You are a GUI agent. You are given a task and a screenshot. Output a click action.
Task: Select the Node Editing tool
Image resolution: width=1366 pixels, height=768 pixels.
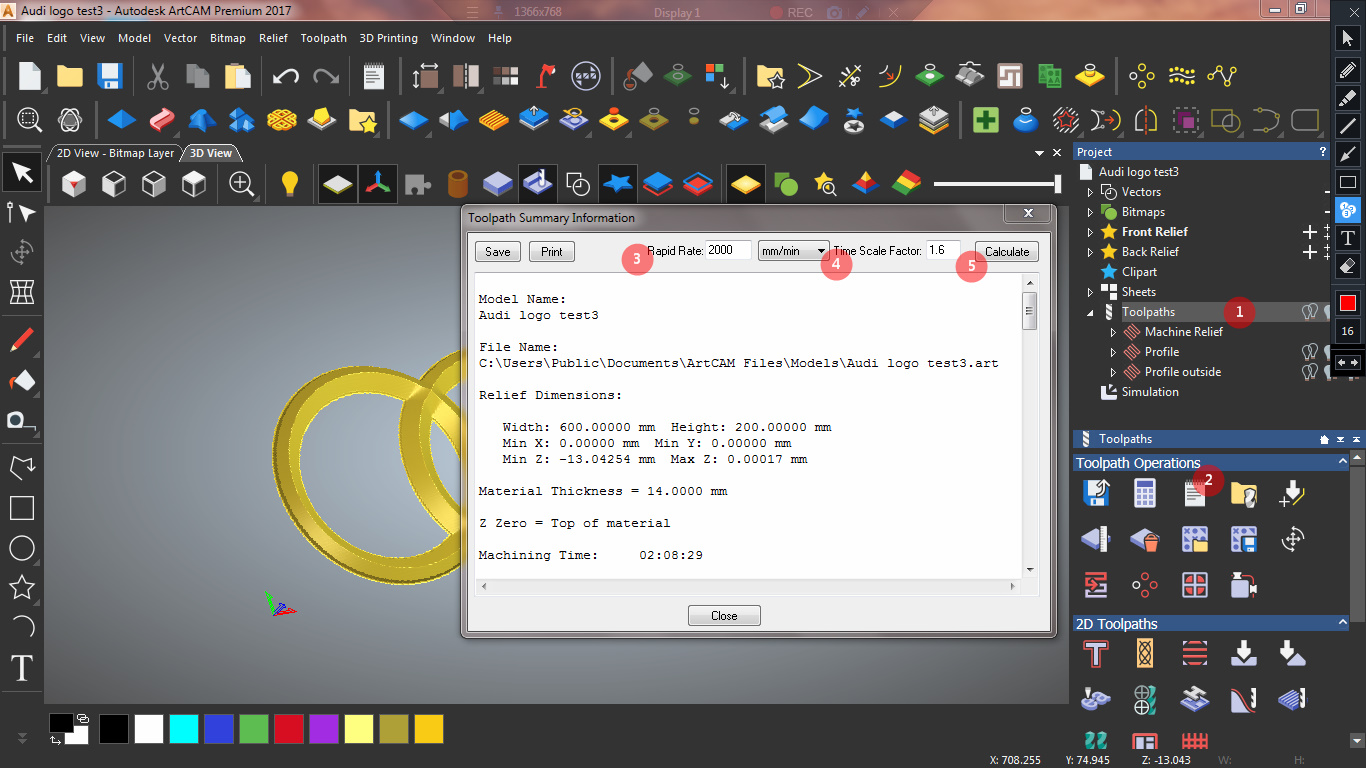22,212
